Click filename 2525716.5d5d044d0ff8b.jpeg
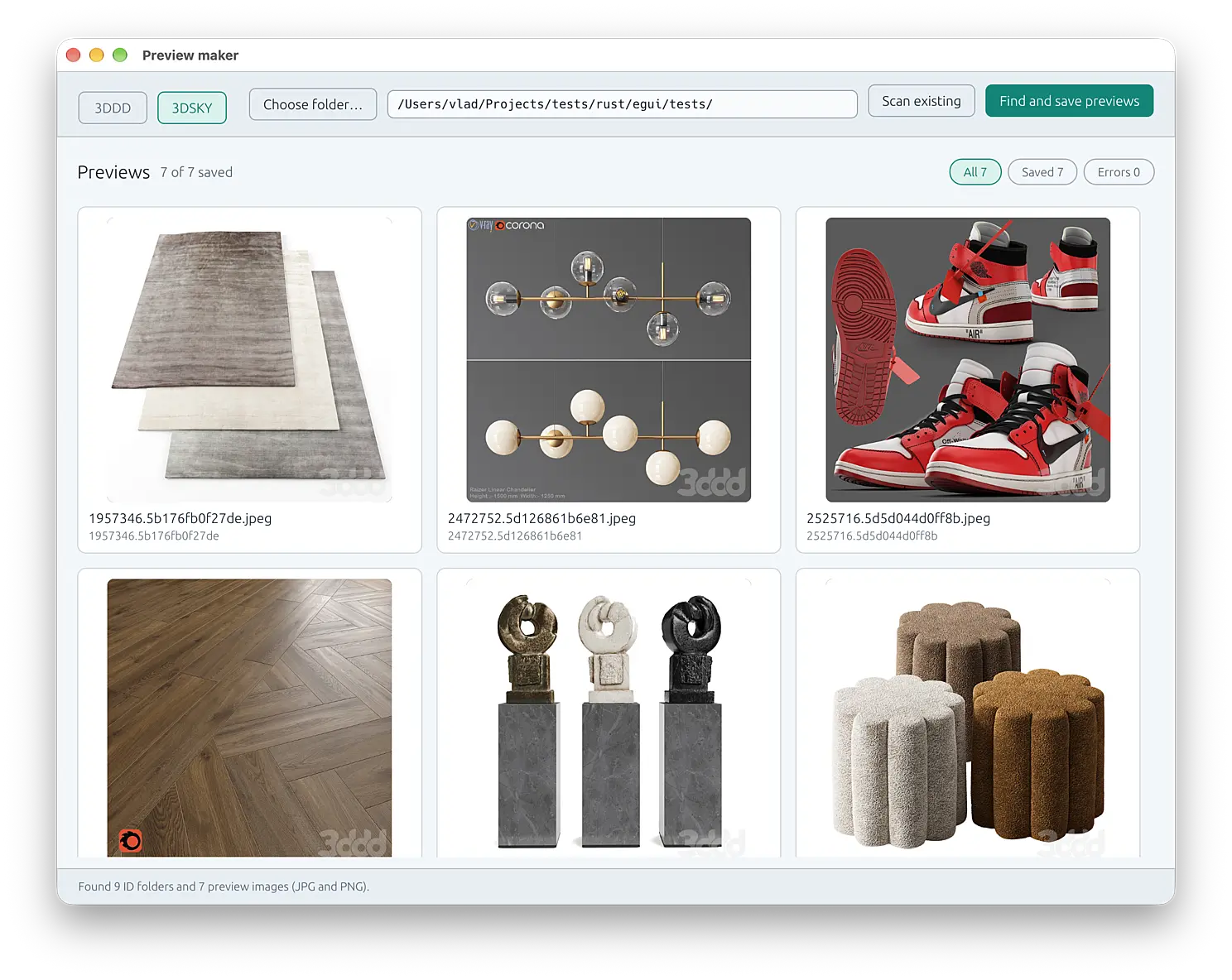This screenshot has width=1232, height=980. (898, 518)
